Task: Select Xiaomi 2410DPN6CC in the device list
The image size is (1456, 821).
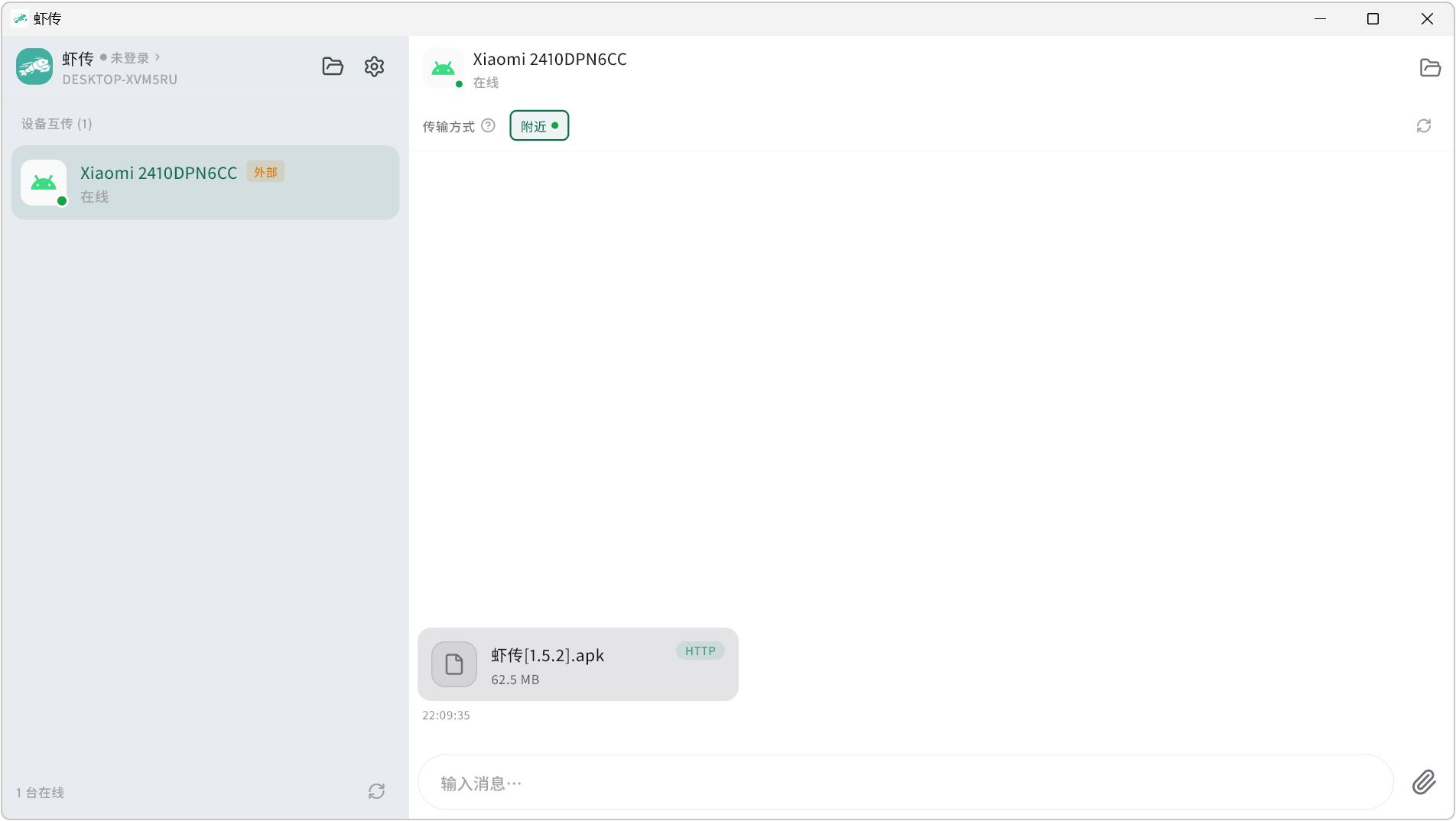Action: (206, 183)
